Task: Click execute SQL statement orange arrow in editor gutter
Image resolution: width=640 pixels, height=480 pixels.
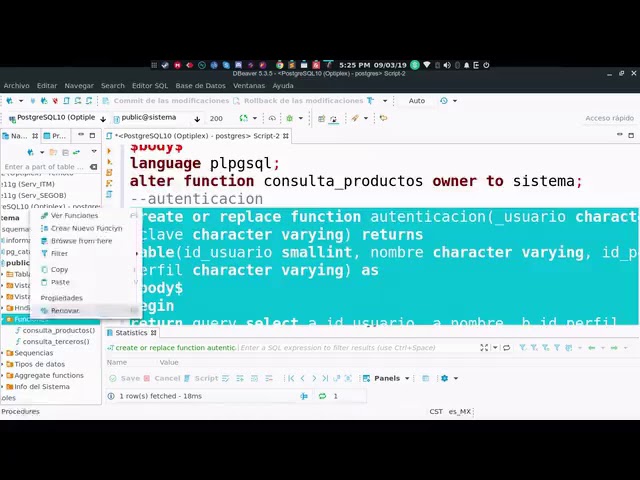Action: pyautogui.click(x=109, y=151)
